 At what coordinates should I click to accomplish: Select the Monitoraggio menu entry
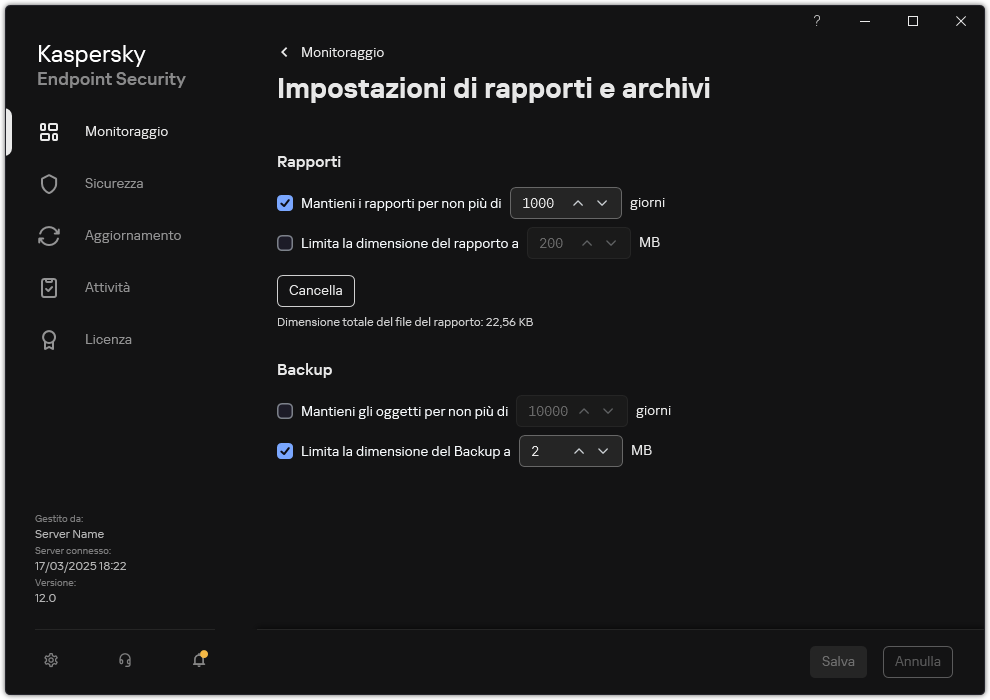pos(127,131)
